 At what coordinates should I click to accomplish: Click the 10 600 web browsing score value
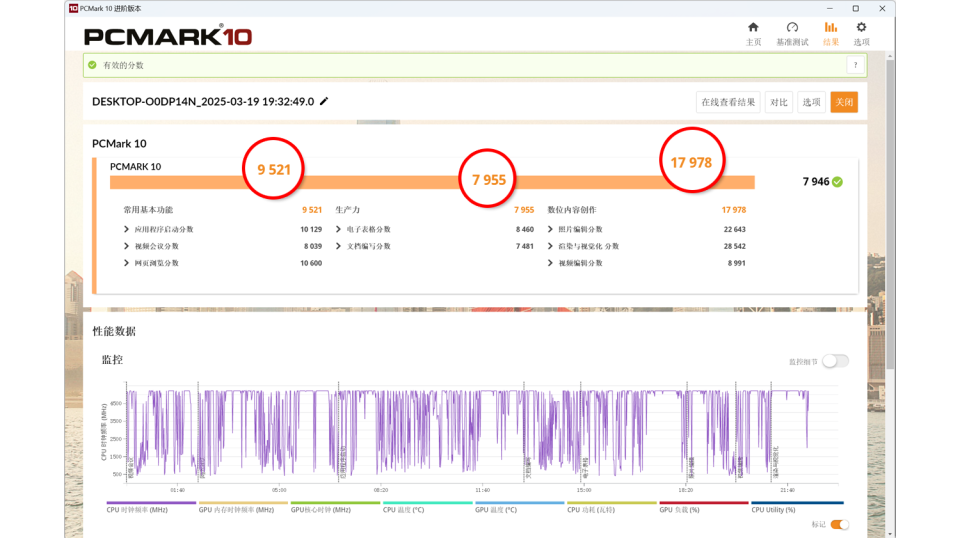pyautogui.click(x=311, y=263)
